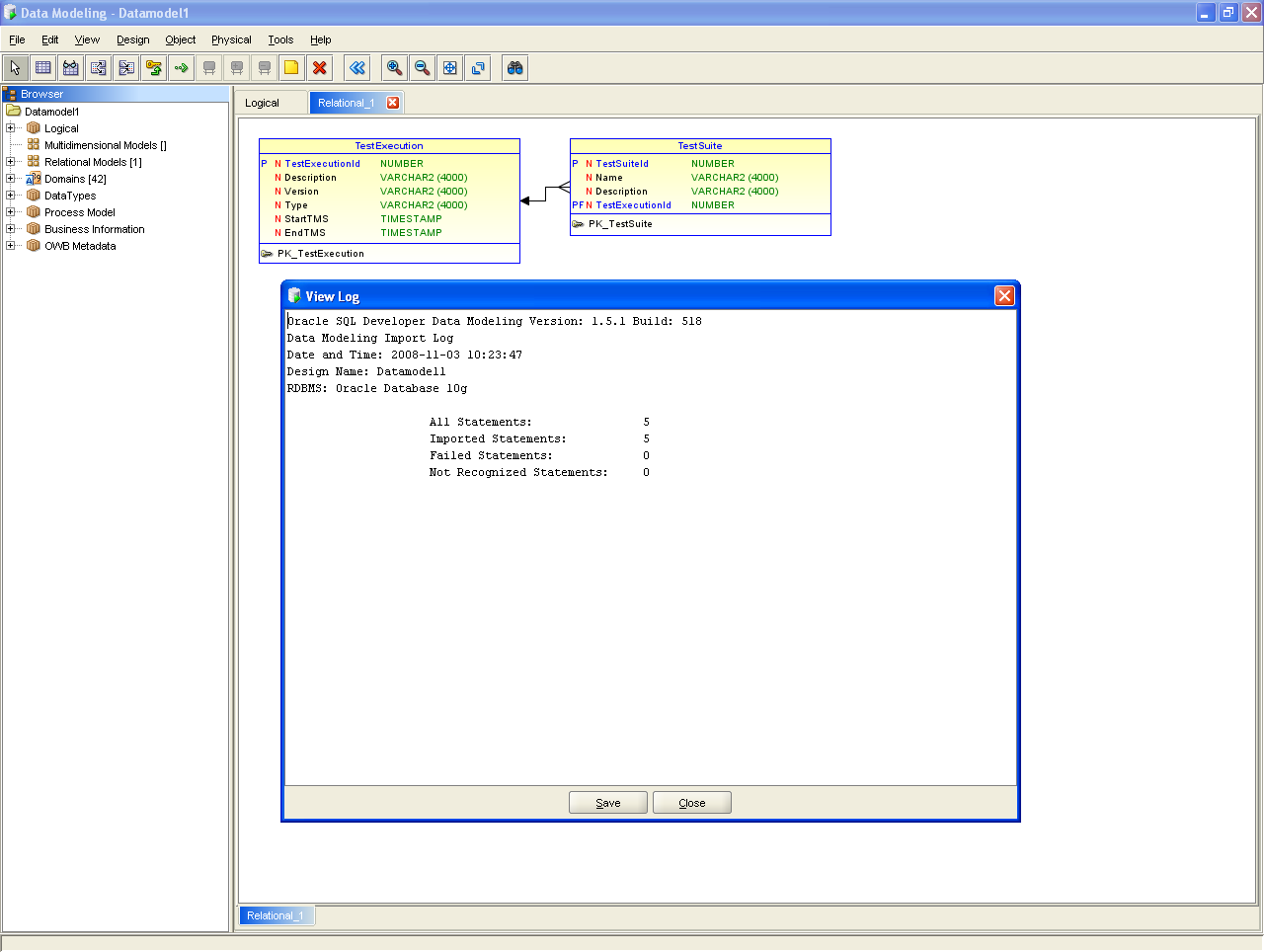Viewport: 1264px width, 952px height.
Task: Open the File menu
Action: coord(17,40)
